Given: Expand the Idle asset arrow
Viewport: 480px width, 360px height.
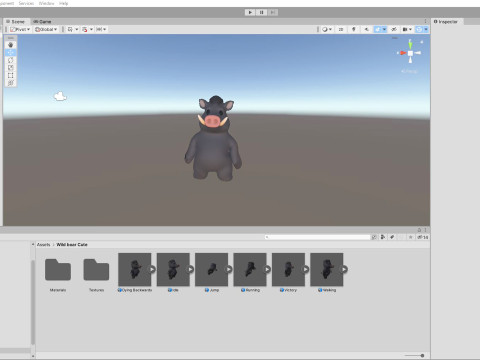Looking at the screenshot, I should point(191,269).
